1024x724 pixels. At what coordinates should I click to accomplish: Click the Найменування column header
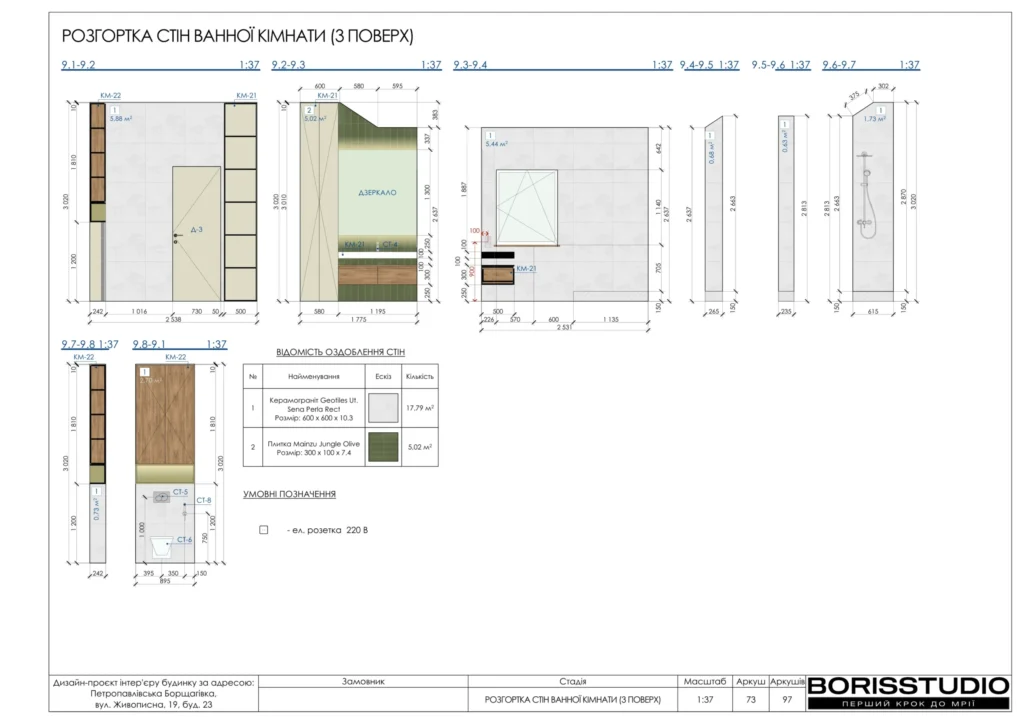[313, 377]
